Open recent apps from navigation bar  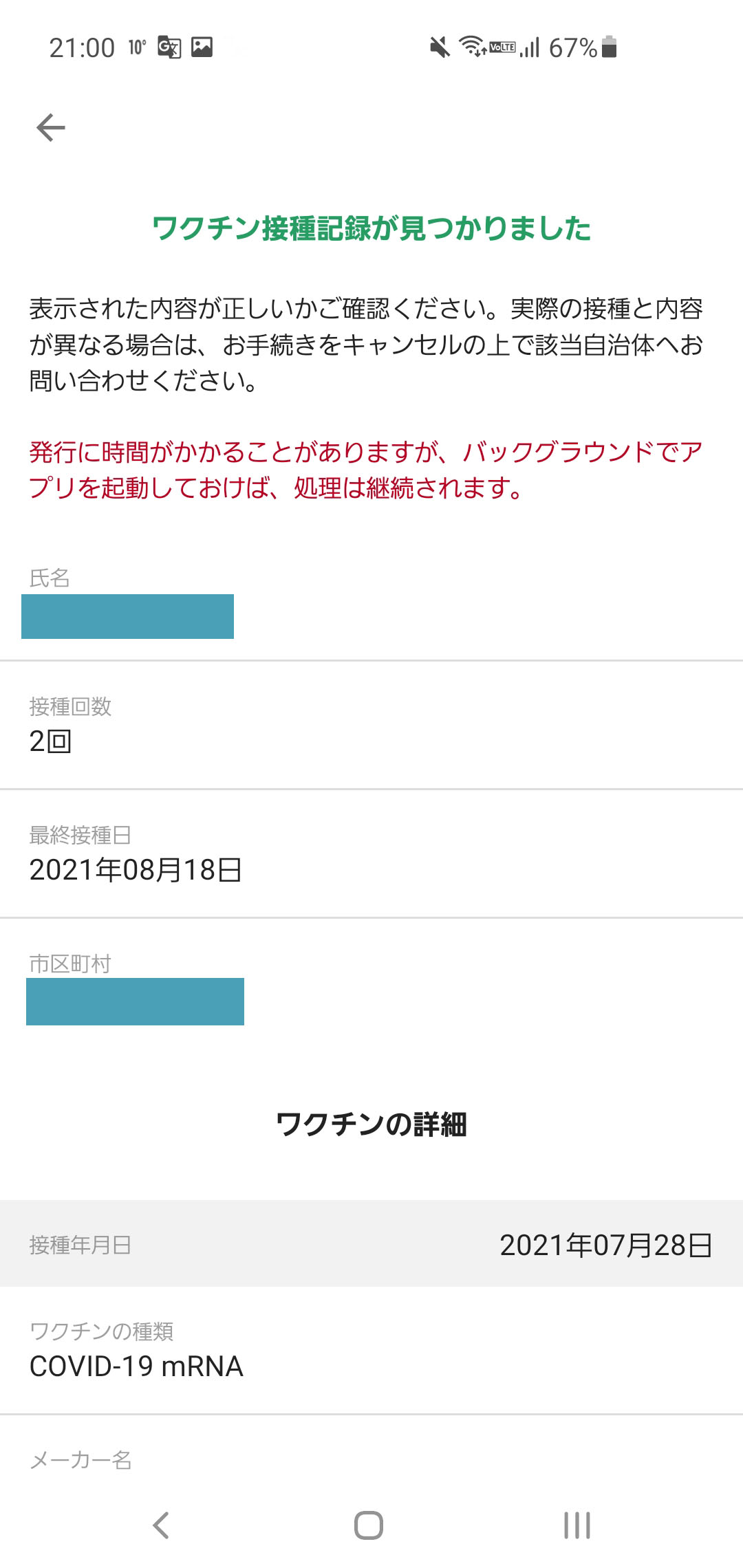577,1525
